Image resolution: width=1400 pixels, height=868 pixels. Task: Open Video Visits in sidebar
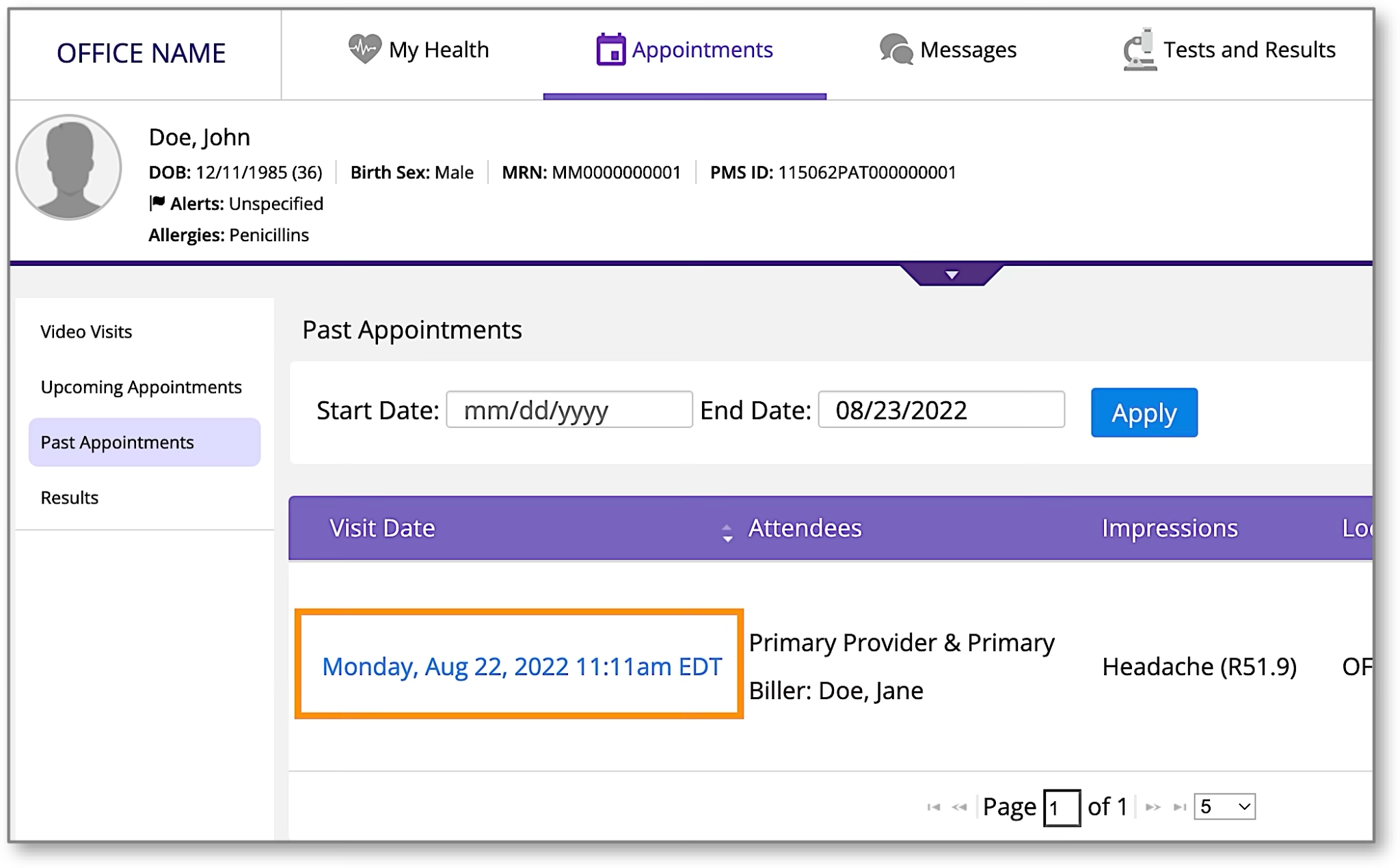click(86, 331)
